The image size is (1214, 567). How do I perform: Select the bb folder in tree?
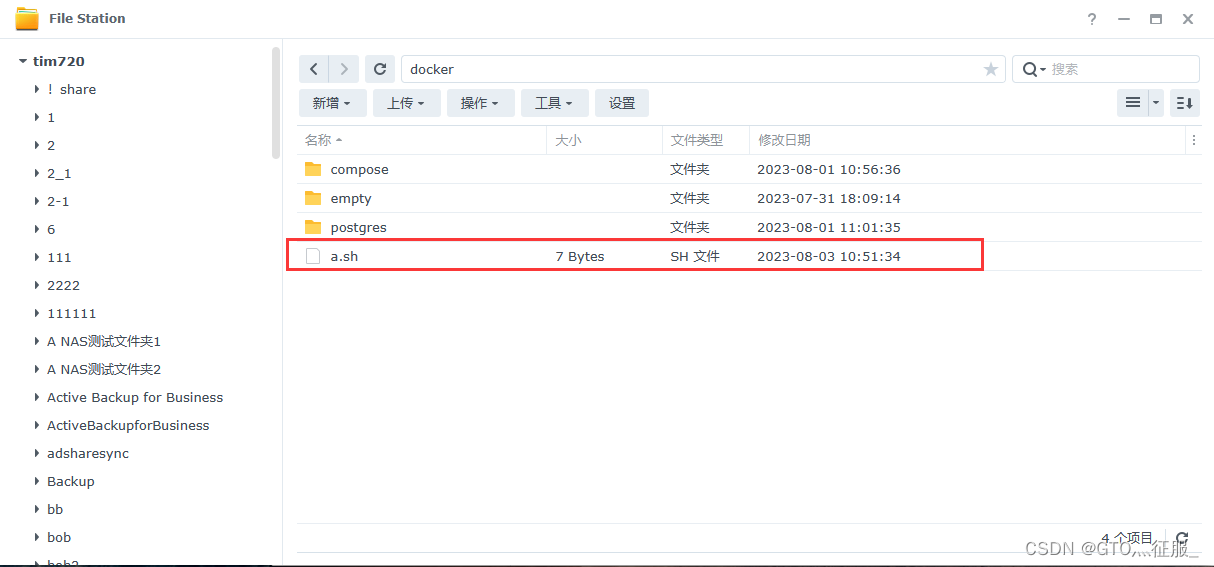pos(55,509)
